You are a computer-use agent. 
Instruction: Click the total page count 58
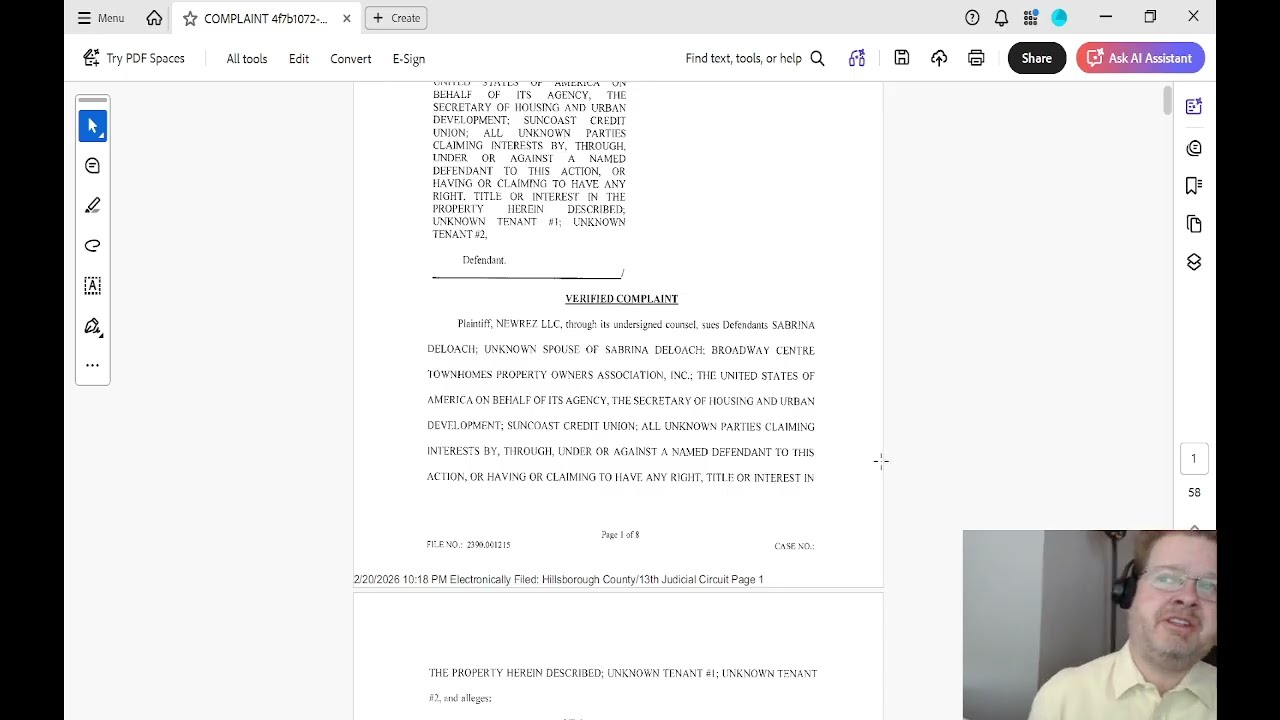pos(1194,492)
